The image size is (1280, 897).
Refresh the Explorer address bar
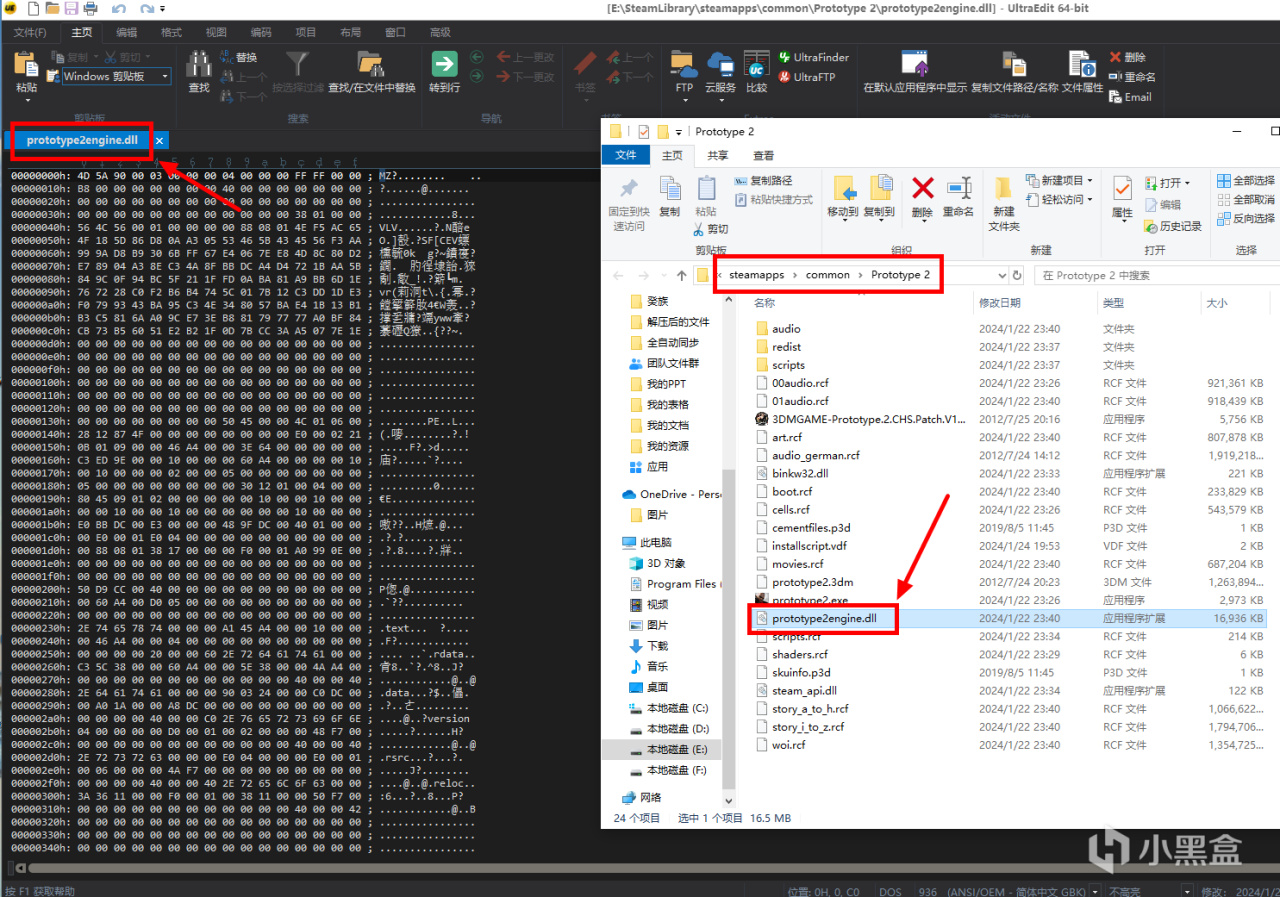click(x=1018, y=275)
